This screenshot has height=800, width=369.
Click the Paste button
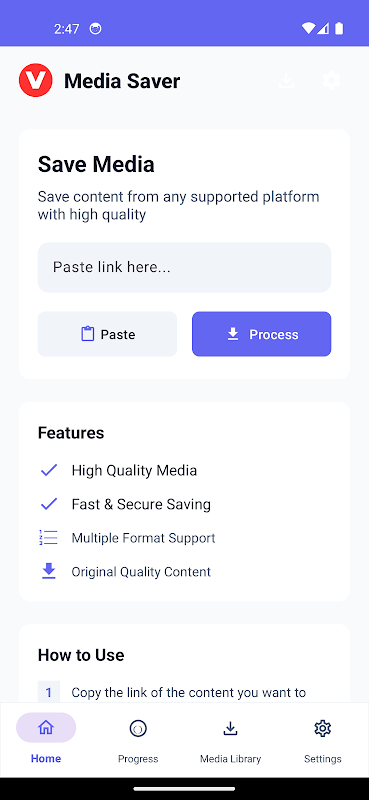pyautogui.click(x=107, y=334)
